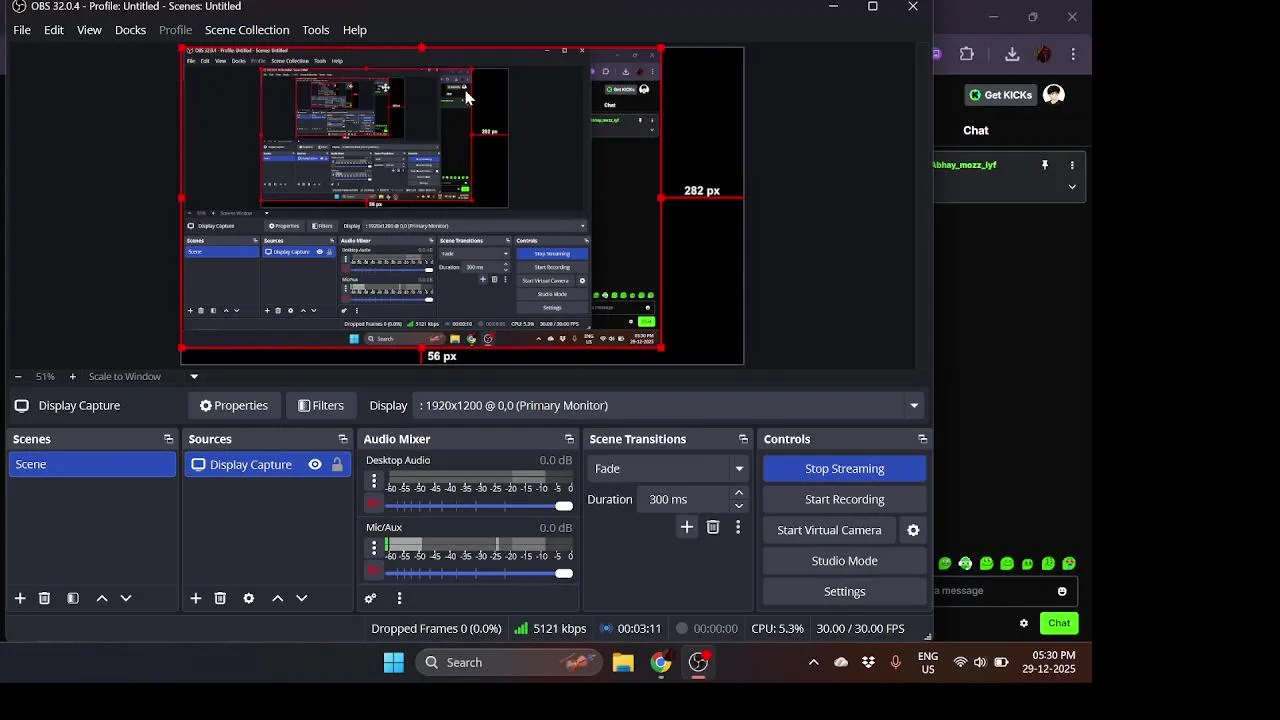The width and height of the screenshot is (1280, 720).
Task: Pop out the Sources dock
Action: (343, 439)
